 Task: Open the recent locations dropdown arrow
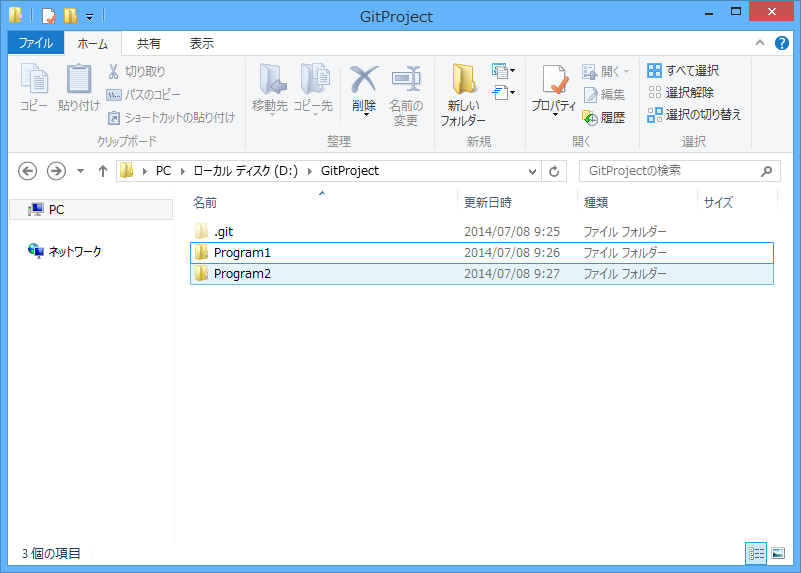click(x=80, y=171)
